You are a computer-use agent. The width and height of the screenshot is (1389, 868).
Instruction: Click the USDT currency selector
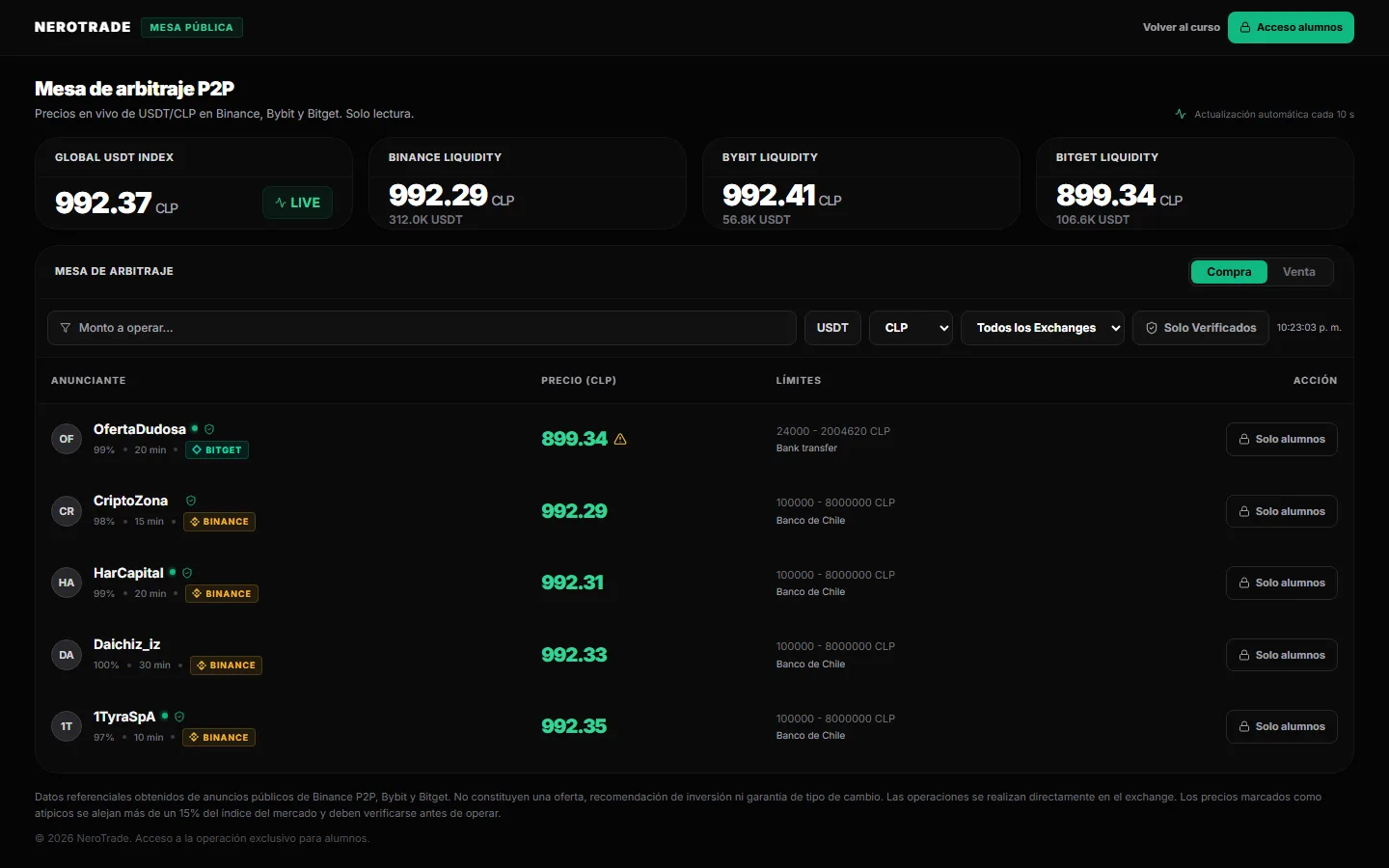click(832, 328)
